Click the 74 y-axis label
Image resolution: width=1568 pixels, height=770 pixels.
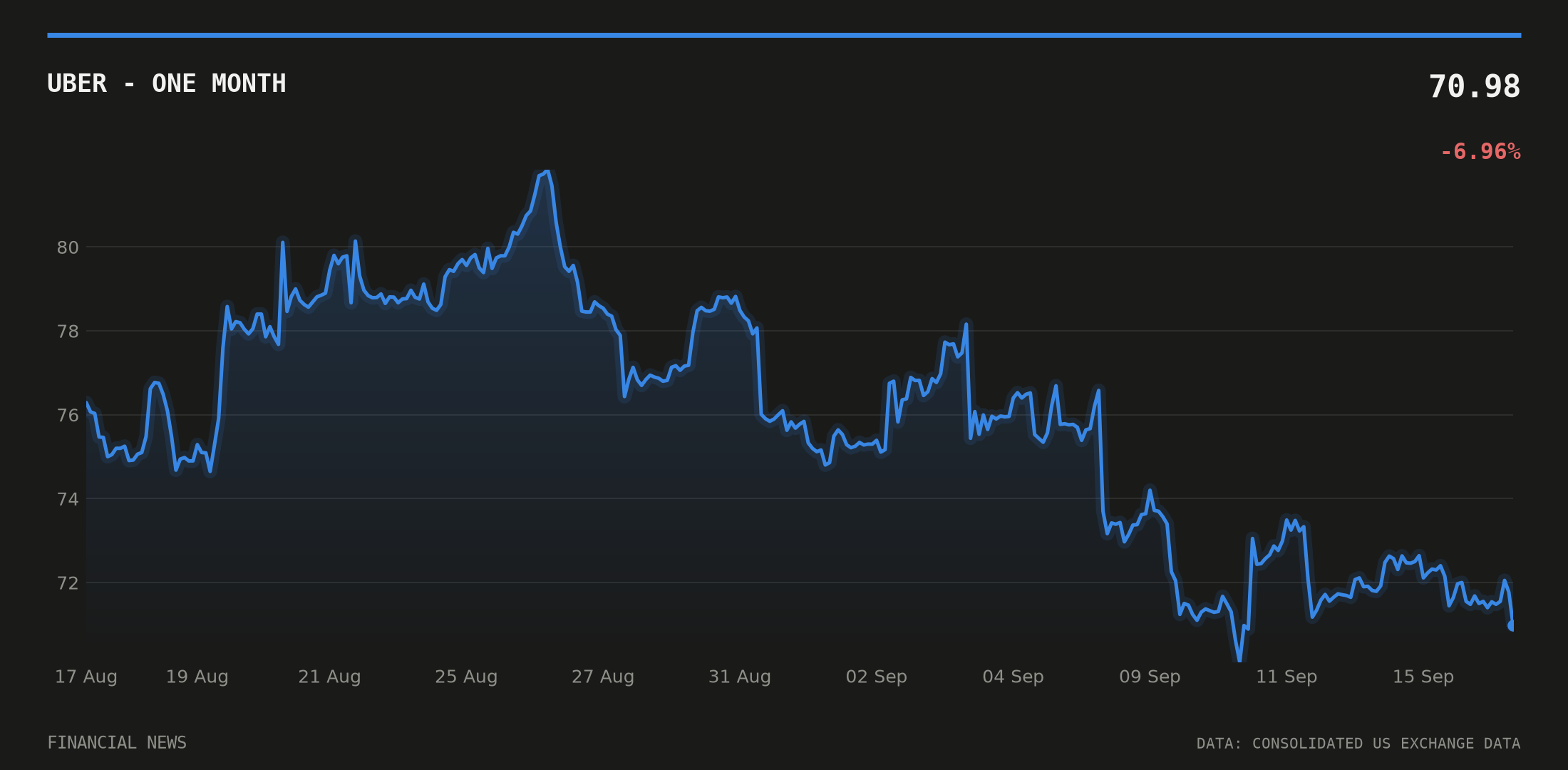click(x=68, y=499)
